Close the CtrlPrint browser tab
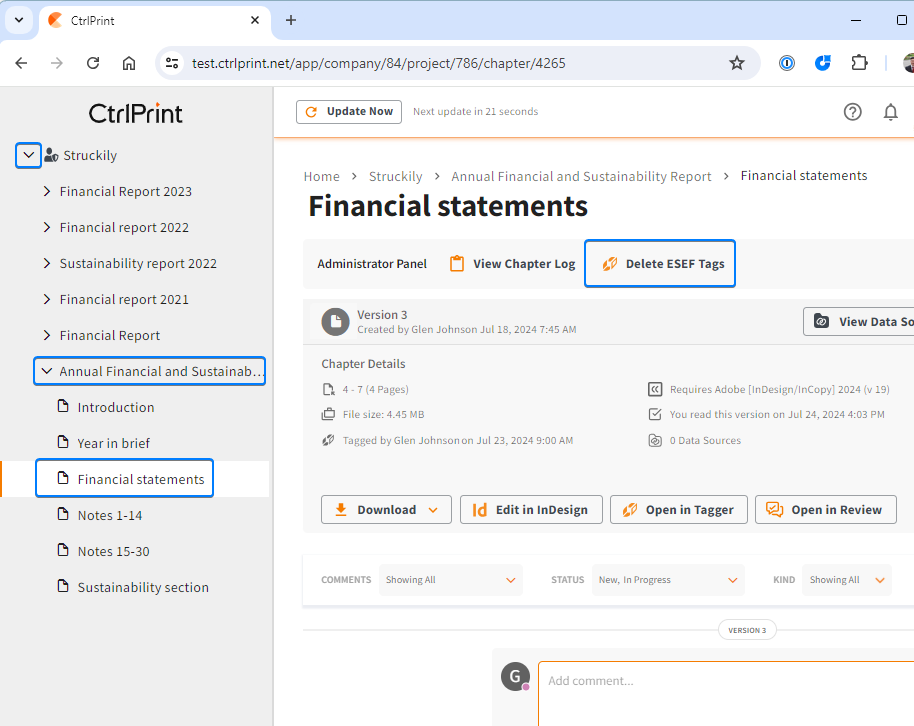Viewport: 914px width, 726px height. point(255,20)
